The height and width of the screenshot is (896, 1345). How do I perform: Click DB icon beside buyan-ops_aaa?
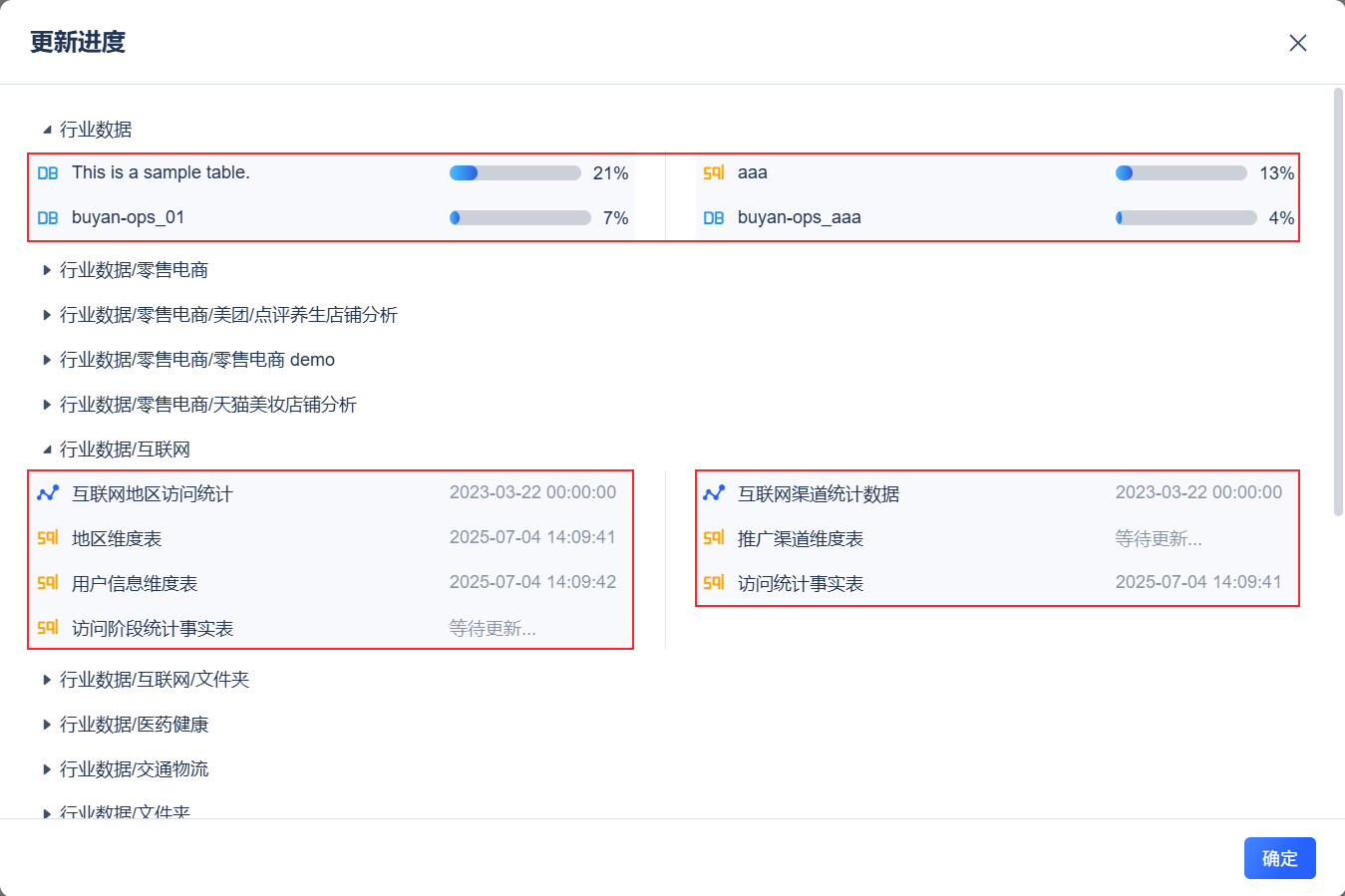(x=714, y=218)
